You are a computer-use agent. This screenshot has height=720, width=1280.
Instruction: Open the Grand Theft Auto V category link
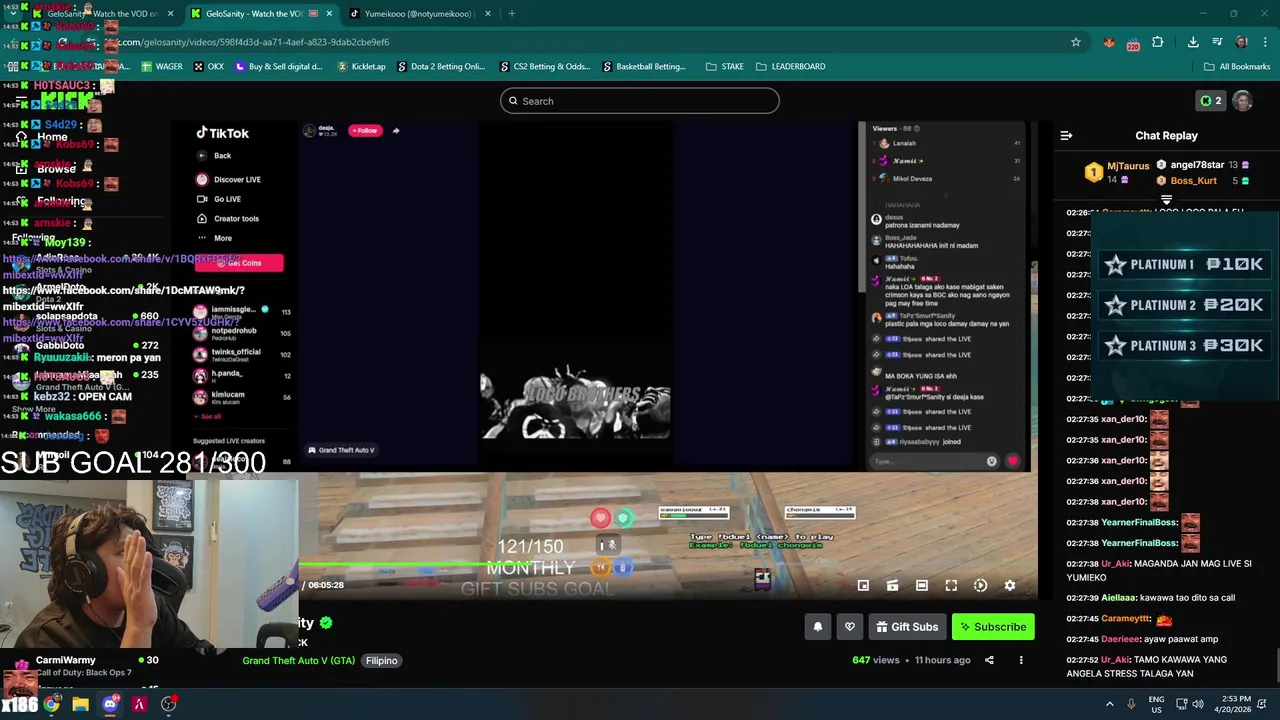coord(299,661)
